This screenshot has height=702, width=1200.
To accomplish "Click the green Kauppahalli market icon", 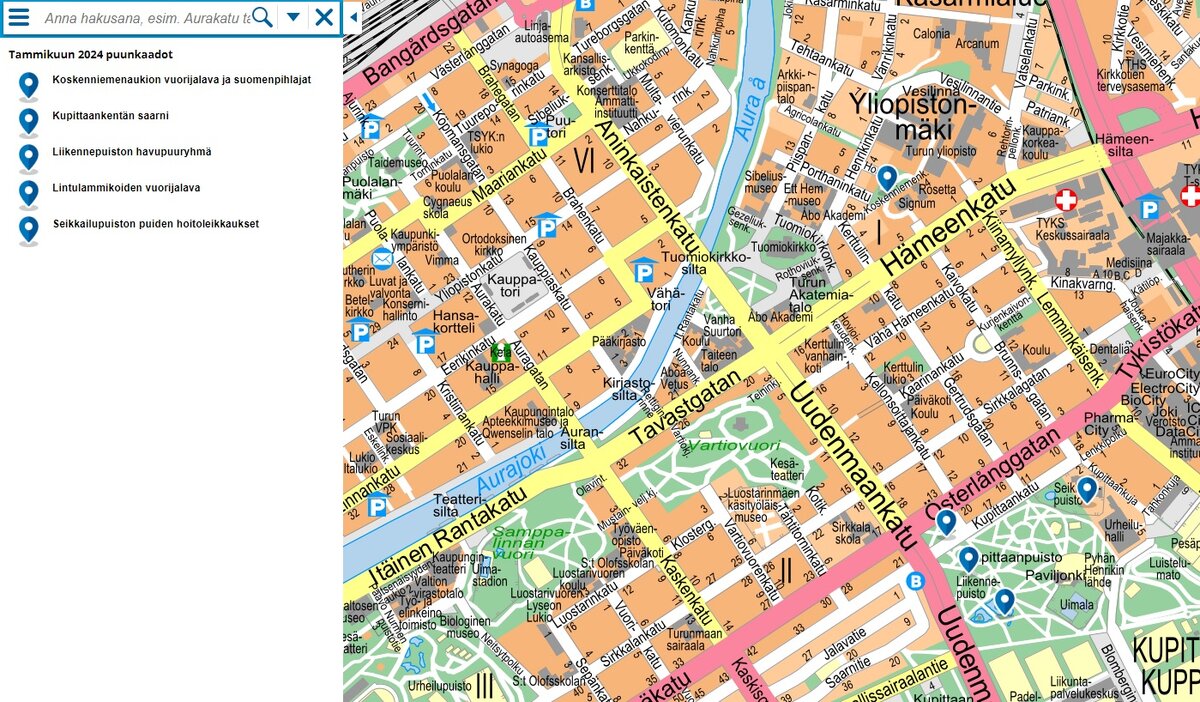I will pyautogui.click(x=500, y=352).
